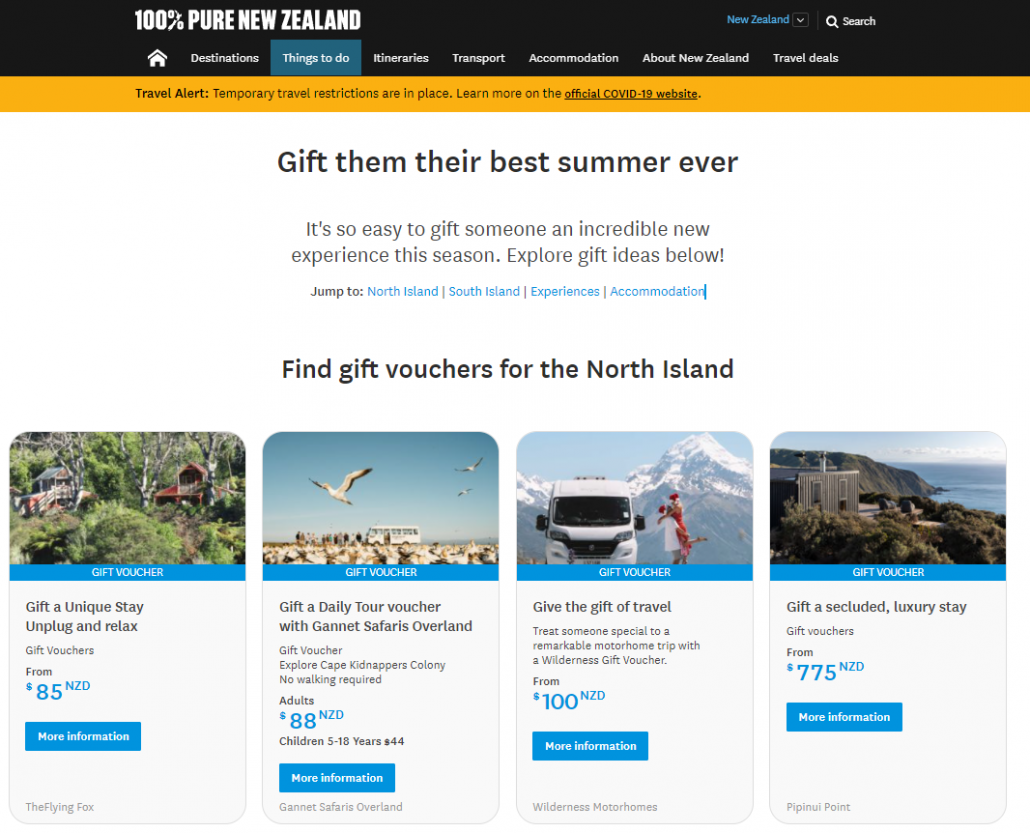Click More information for Pipinui Point
1030x833 pixels.
point(844,717)
